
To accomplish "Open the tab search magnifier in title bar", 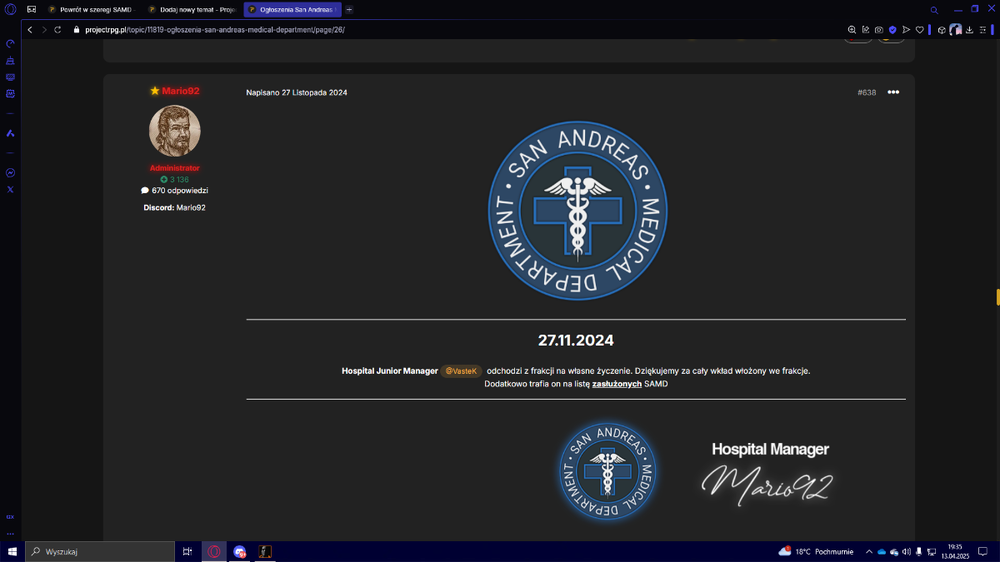I will [x=934, y=10].
